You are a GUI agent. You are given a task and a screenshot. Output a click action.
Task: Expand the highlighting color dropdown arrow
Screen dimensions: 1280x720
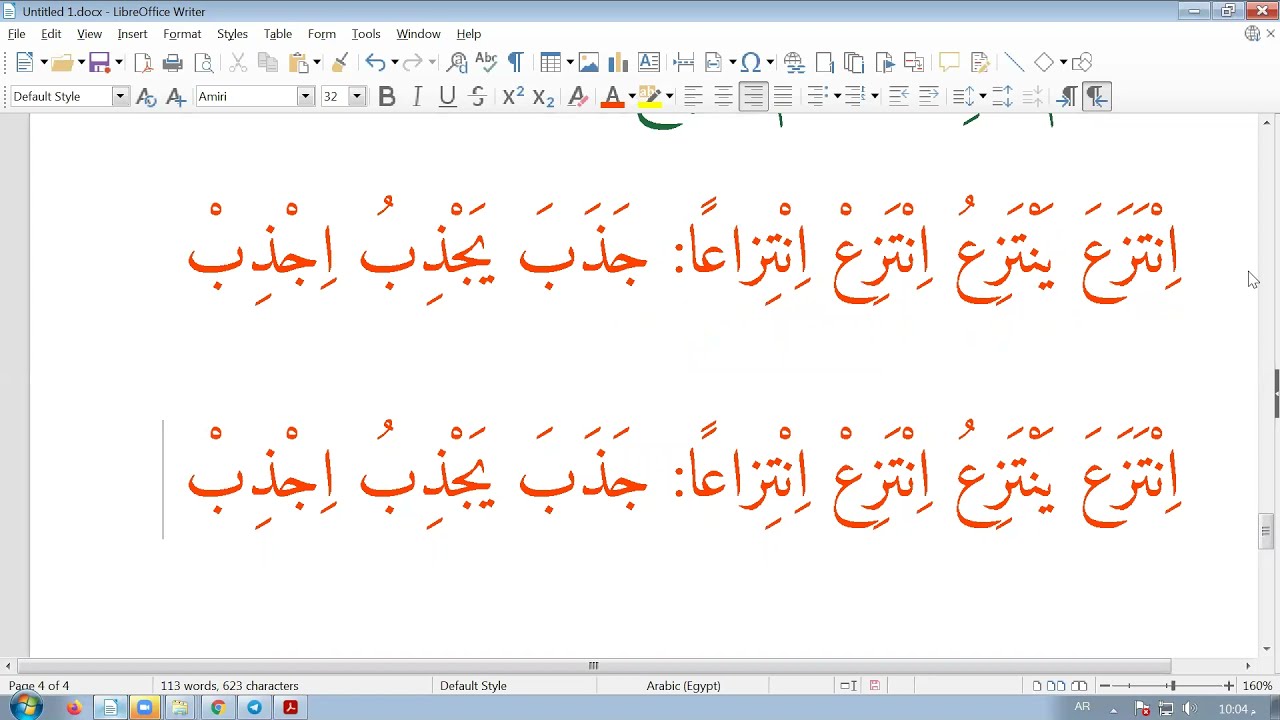point(669,96)
